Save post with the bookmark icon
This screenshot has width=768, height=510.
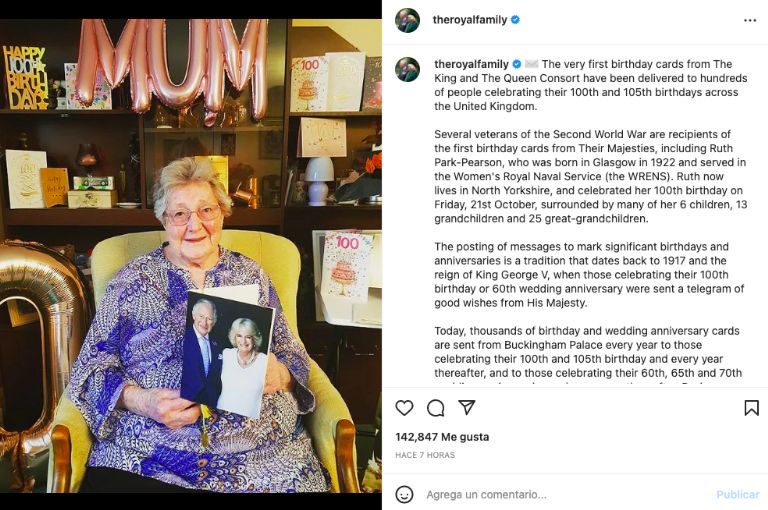click(x=751, y=408)
